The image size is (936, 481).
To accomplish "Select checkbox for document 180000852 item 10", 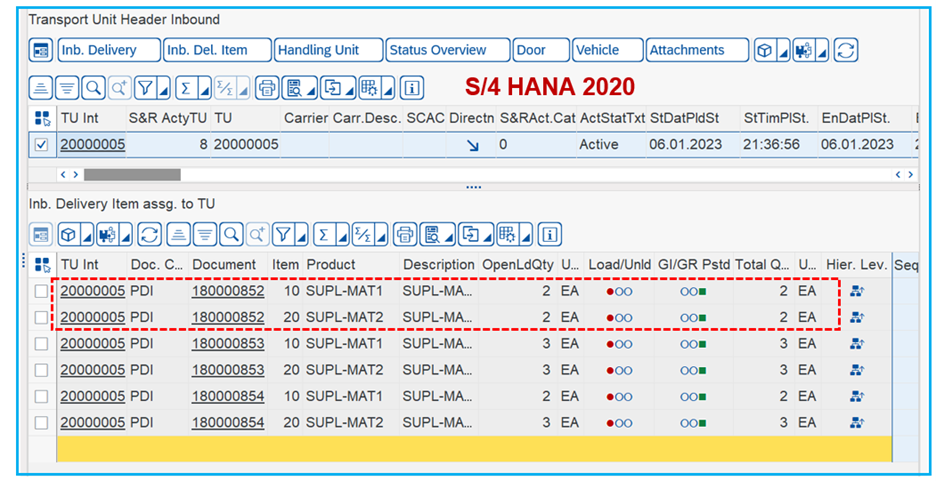I will (x=41, y=291).
